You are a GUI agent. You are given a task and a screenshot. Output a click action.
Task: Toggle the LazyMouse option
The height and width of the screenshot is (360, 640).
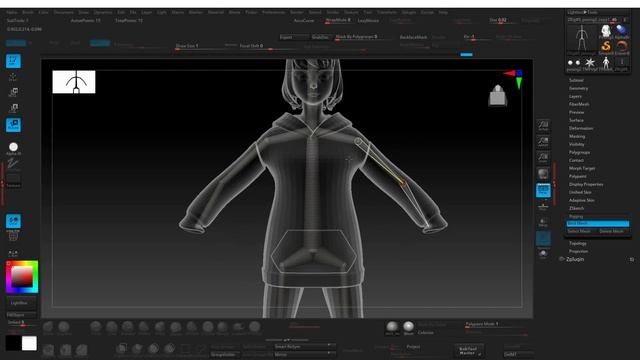click(x=368, y=20)
